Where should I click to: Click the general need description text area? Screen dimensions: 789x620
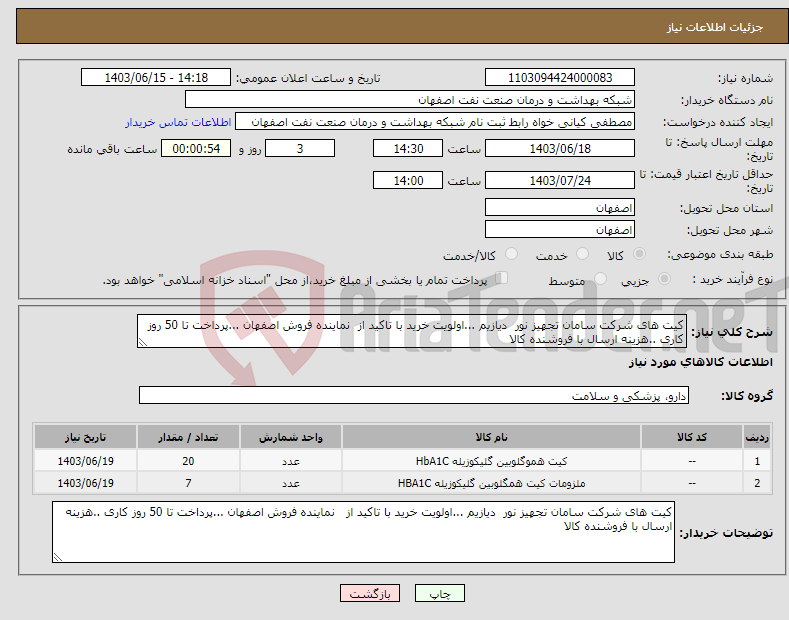(412, 331)
